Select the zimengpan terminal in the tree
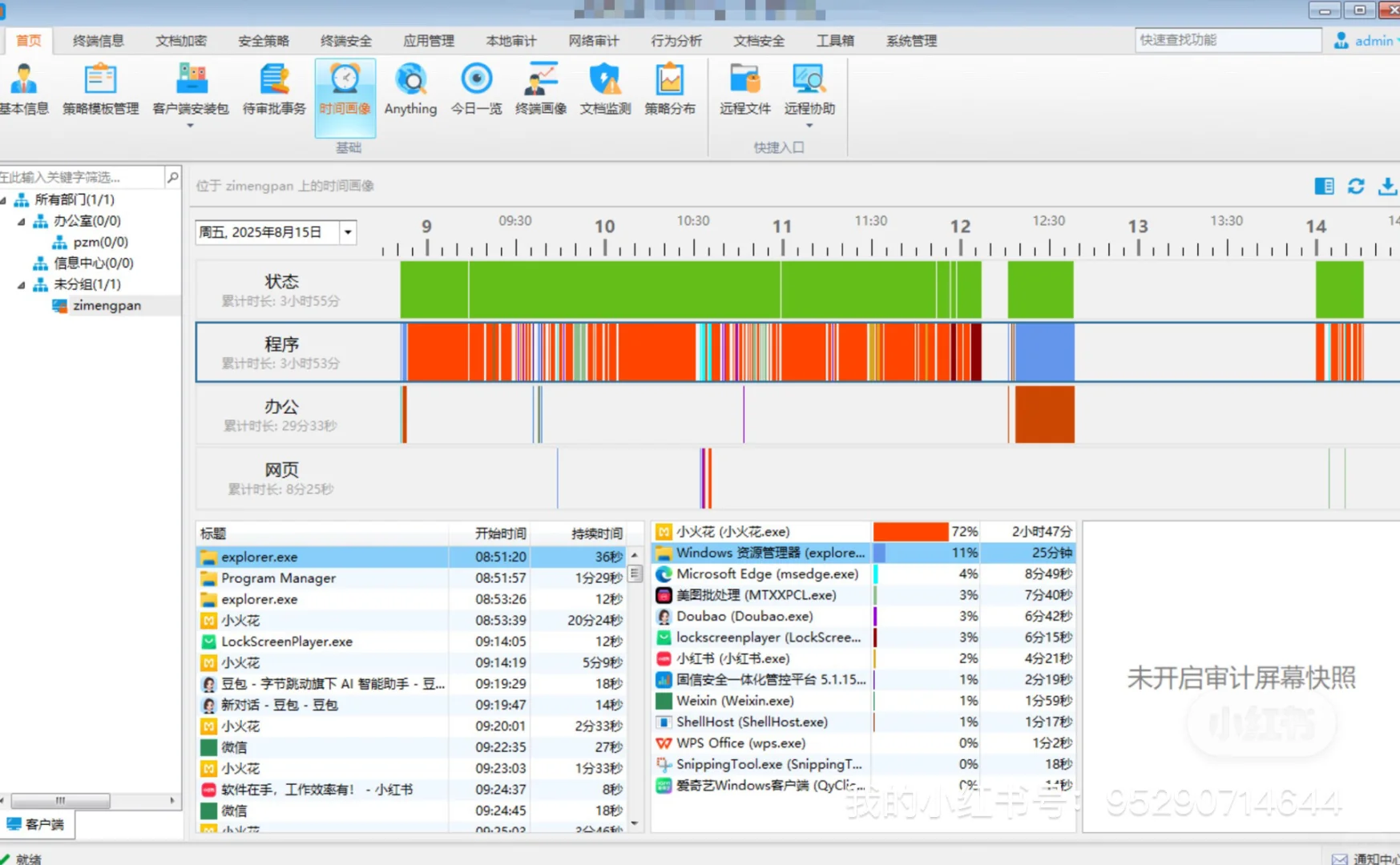The image size is (1400, 865). (x=107, y=305)
